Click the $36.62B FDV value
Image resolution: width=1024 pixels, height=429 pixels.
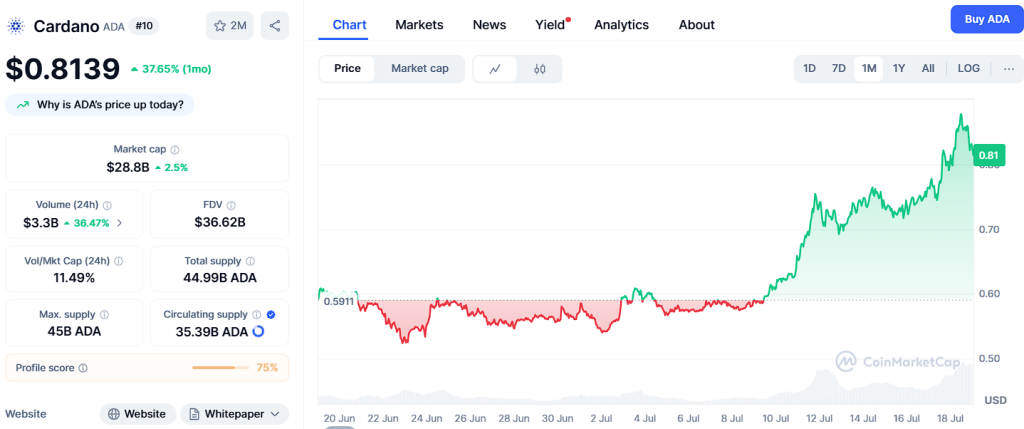click(219, 222)
